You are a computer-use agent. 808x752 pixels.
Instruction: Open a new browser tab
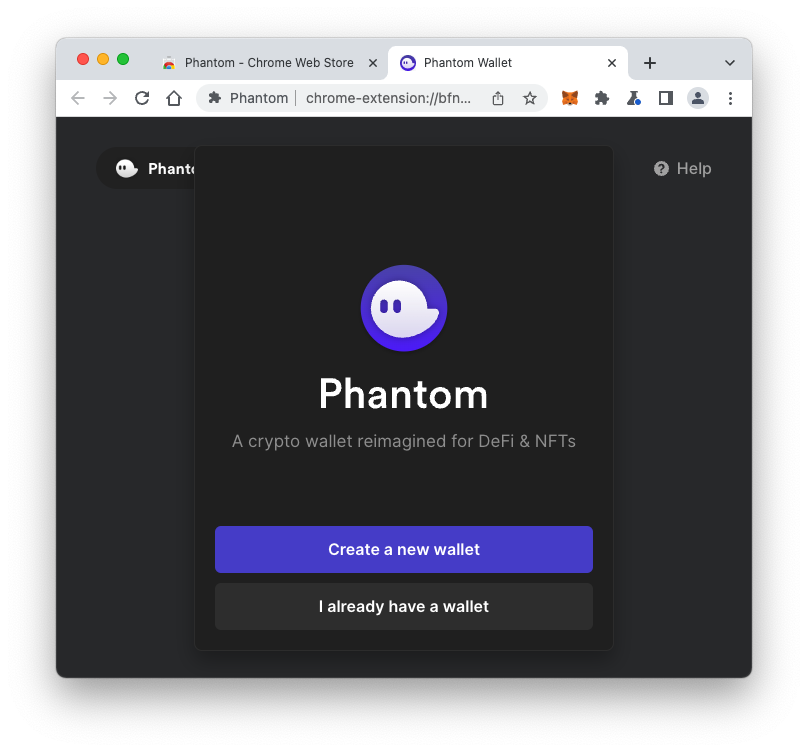[650, 63]
